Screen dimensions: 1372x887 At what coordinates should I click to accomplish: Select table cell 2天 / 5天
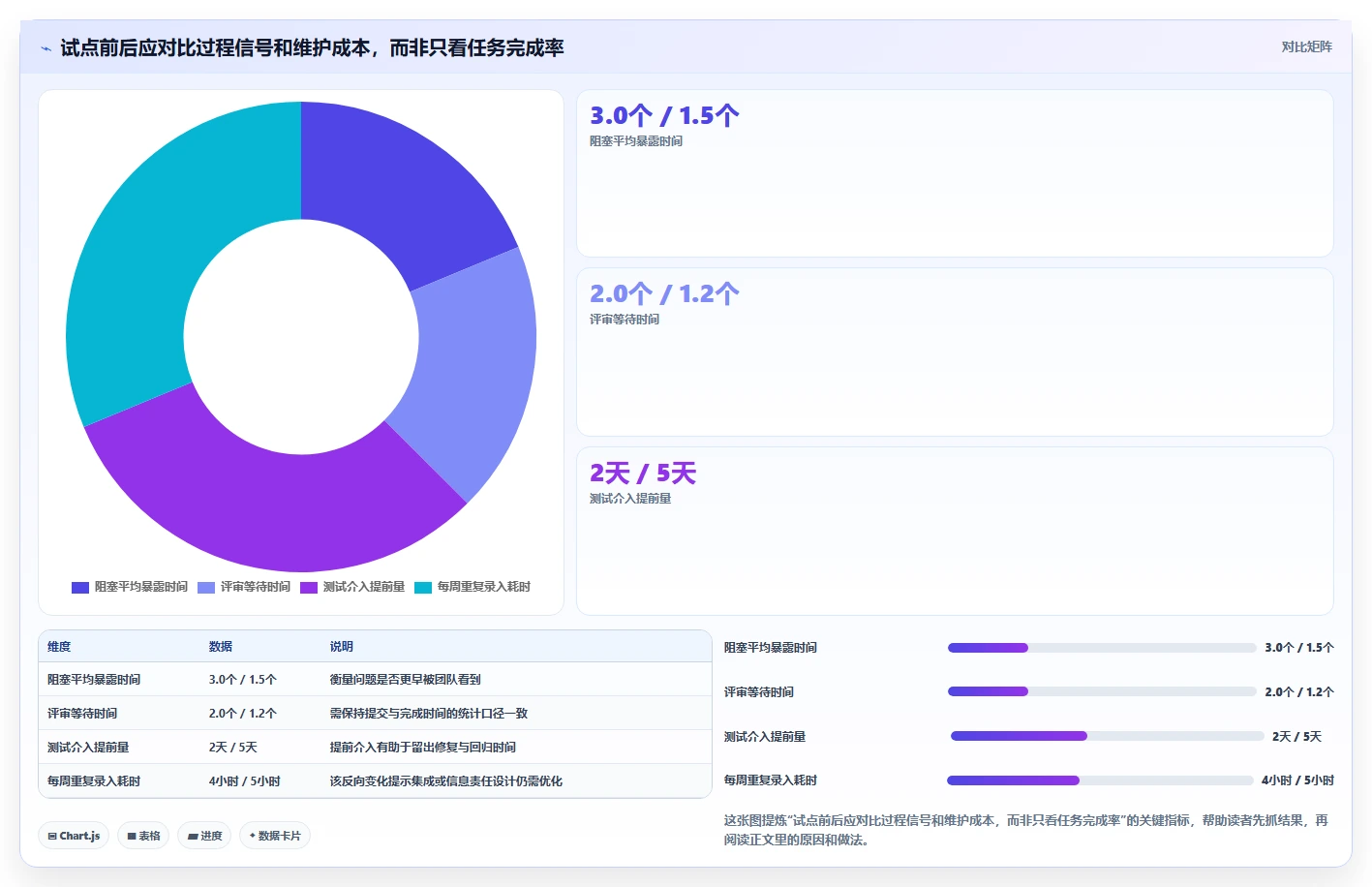pyautogui.click(x=233, y=748)
